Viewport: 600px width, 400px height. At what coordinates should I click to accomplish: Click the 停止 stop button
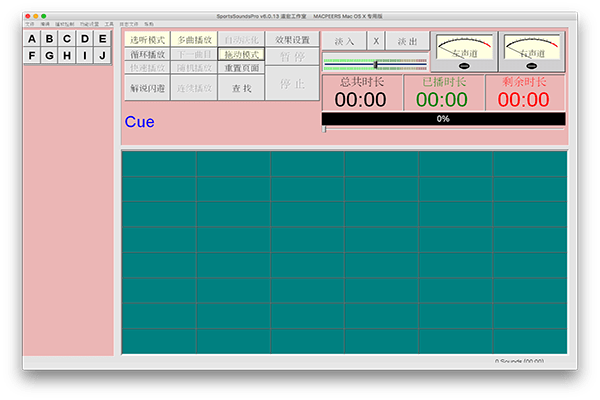pos(292,83)
